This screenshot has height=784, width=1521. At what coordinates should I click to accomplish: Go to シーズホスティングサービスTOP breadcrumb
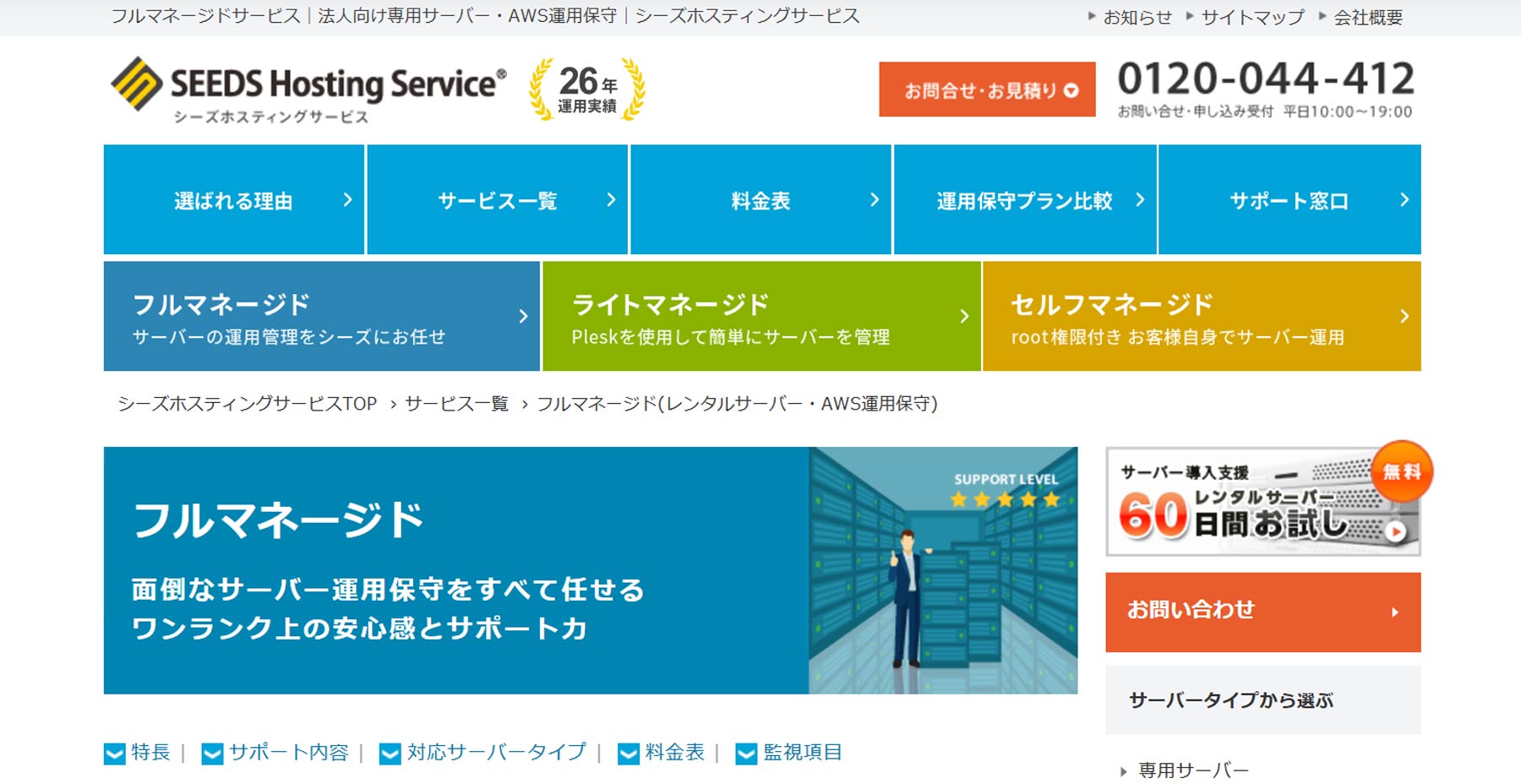[x=248, y=404]
